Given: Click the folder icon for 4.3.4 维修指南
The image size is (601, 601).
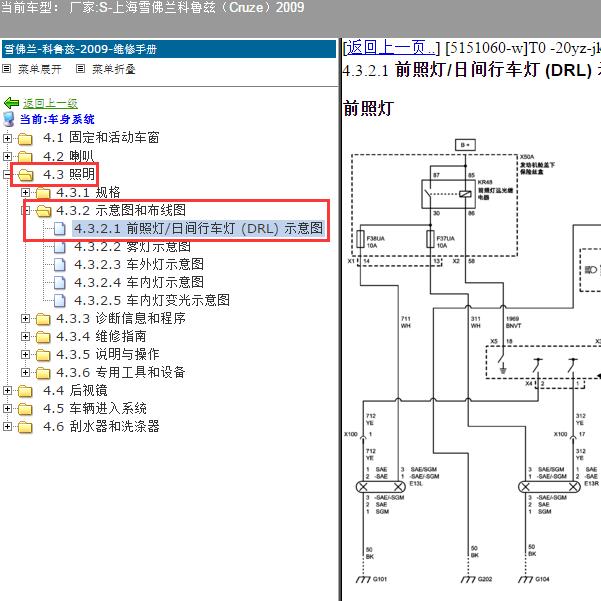Looking at the screenshot, I should 43,337.
